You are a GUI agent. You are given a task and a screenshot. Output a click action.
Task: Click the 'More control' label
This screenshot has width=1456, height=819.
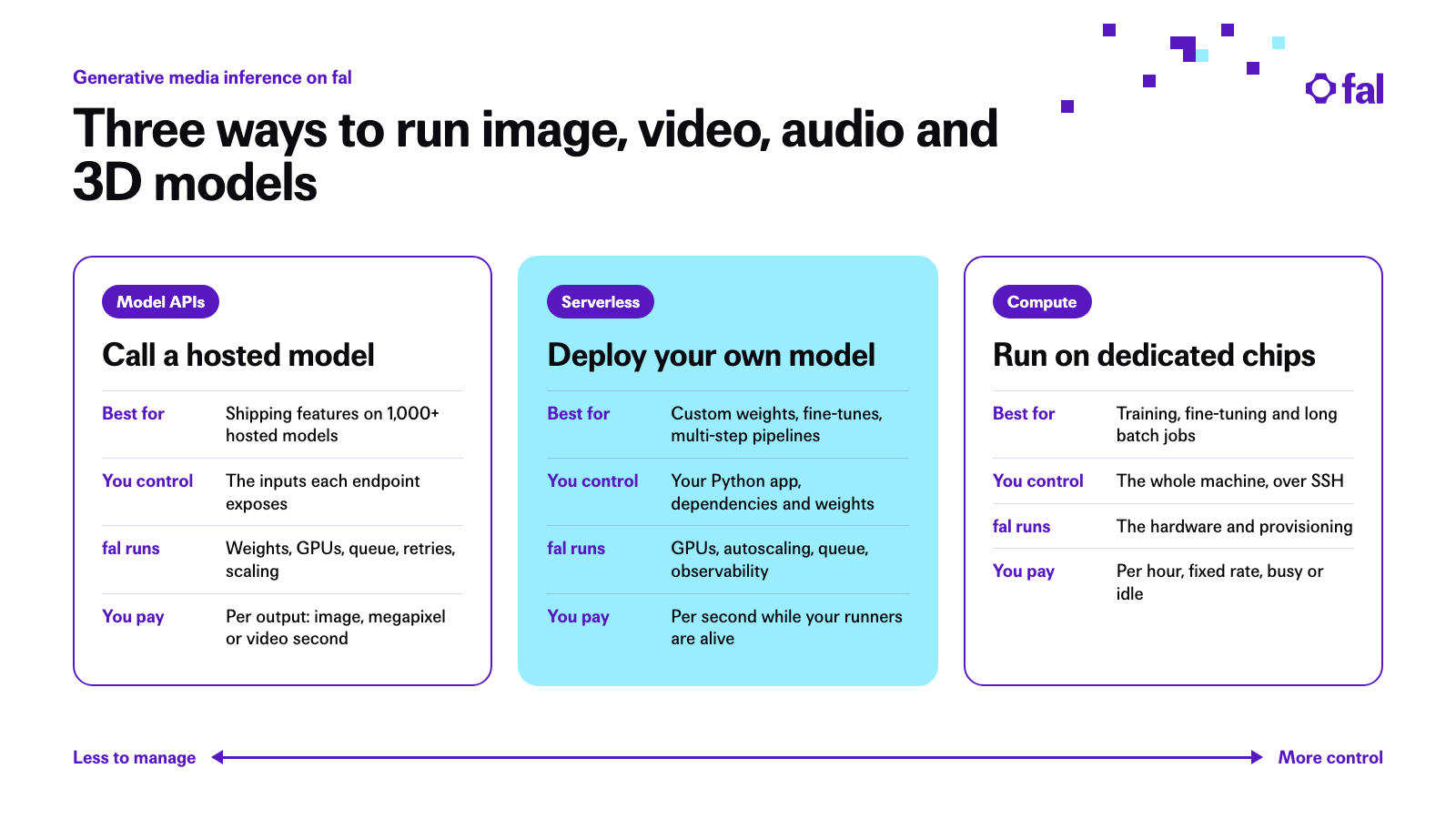click(x=1330, y=757)
